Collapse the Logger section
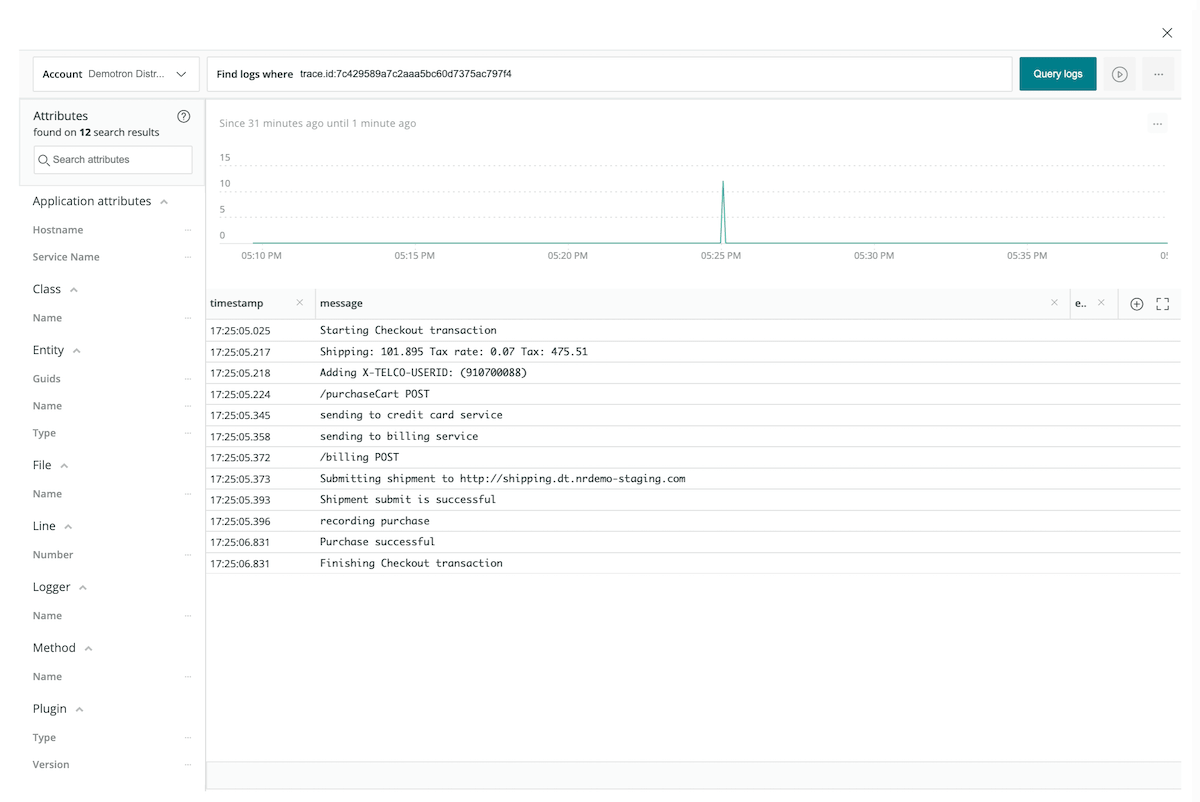This screenshot has width=1200, height=802. (x=83, y=588)
